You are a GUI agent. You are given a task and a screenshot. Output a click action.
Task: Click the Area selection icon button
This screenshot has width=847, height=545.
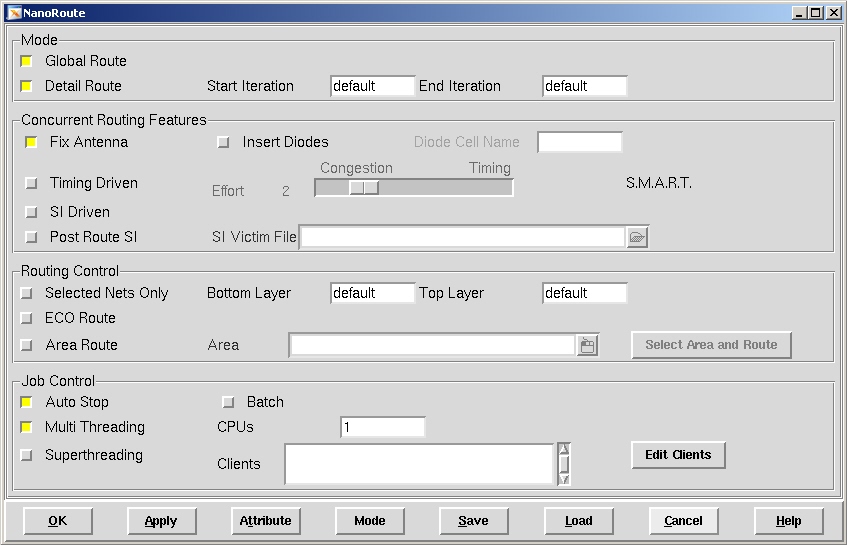point(588,345)
